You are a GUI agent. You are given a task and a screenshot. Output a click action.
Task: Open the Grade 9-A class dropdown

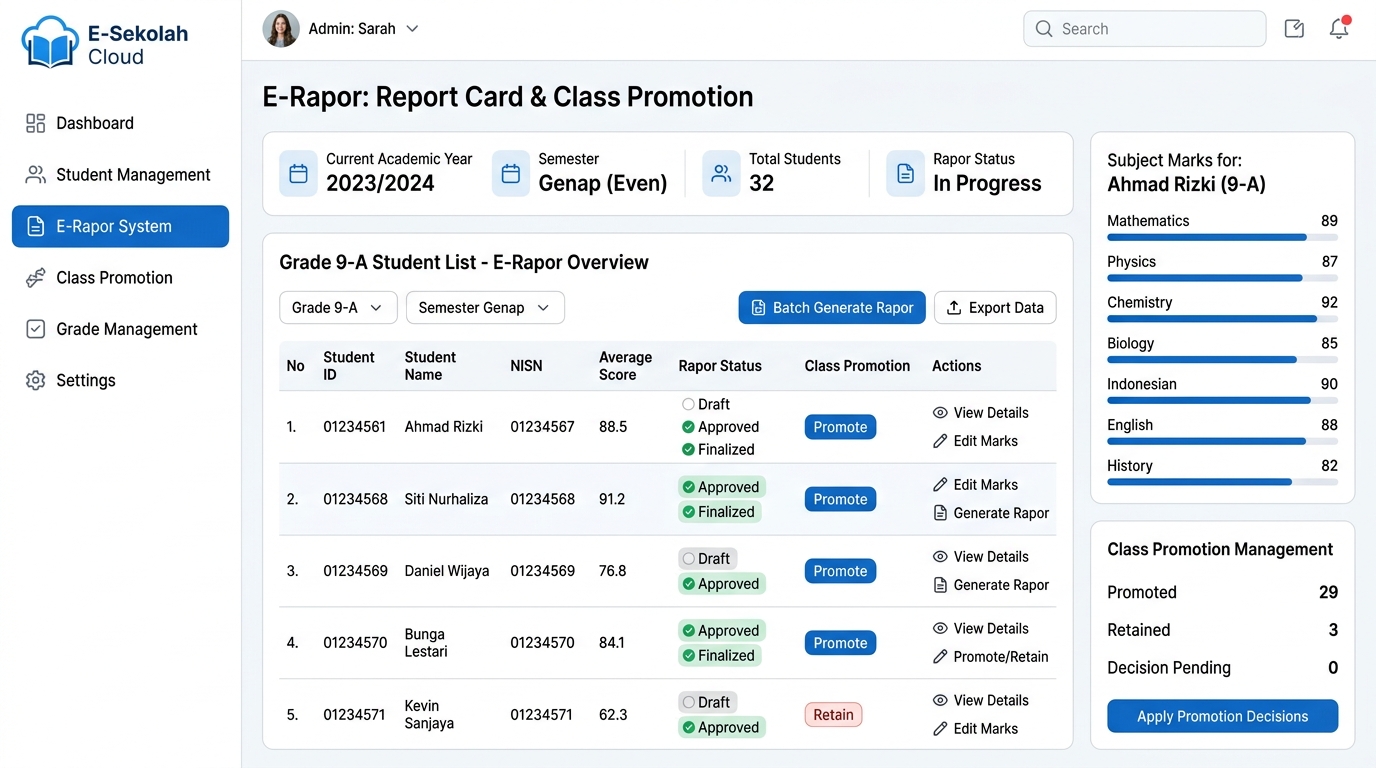click(x=338, y=308)
